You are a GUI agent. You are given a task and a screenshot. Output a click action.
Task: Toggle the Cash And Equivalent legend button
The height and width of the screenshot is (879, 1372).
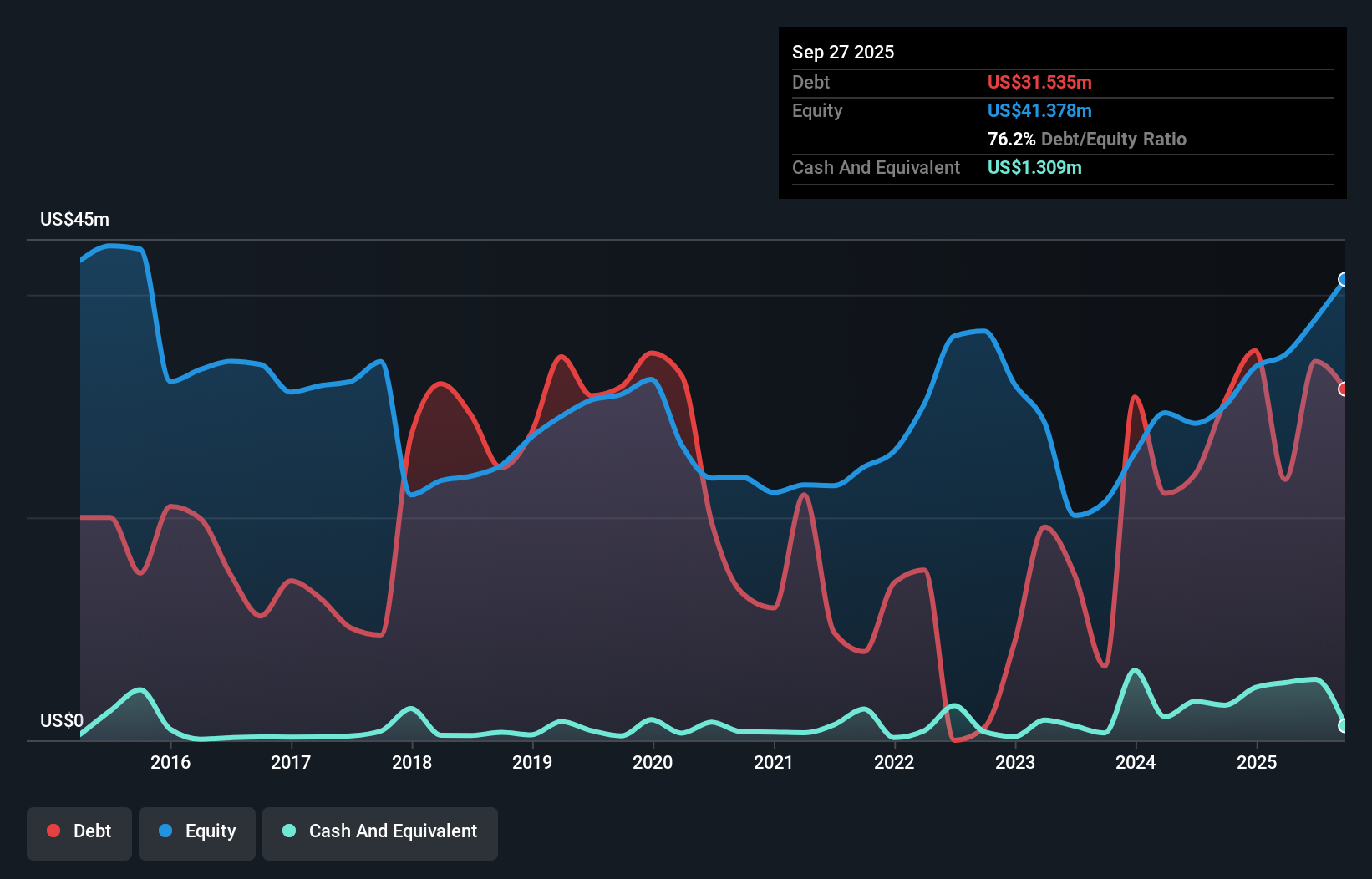380,833
